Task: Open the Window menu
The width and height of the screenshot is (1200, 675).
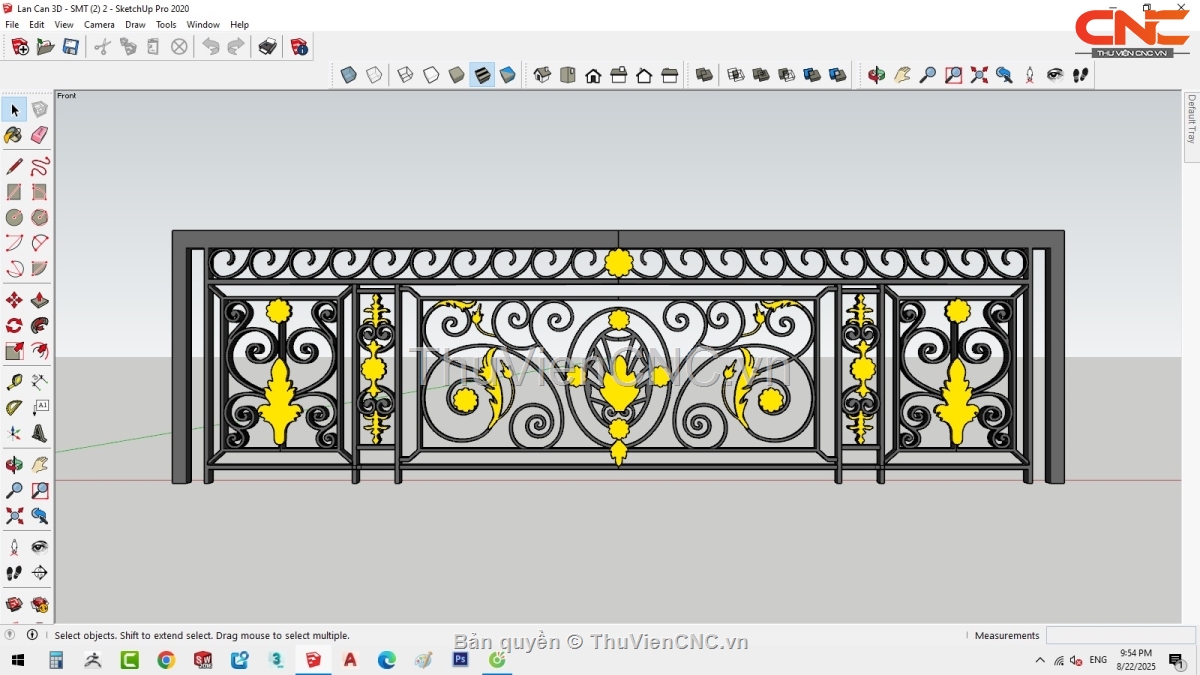Action: coord(203,24)
